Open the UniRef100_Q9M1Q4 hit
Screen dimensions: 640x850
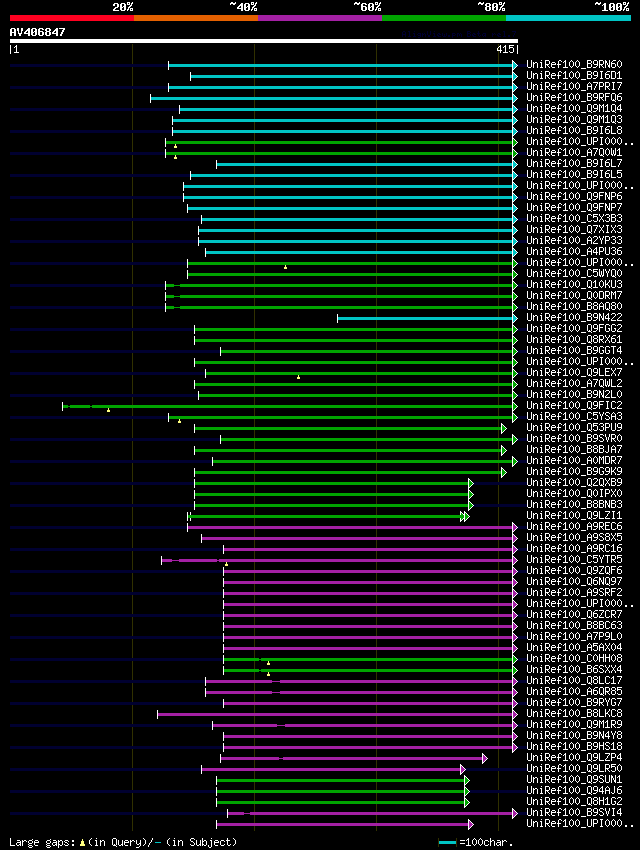(x=574, y=108)
